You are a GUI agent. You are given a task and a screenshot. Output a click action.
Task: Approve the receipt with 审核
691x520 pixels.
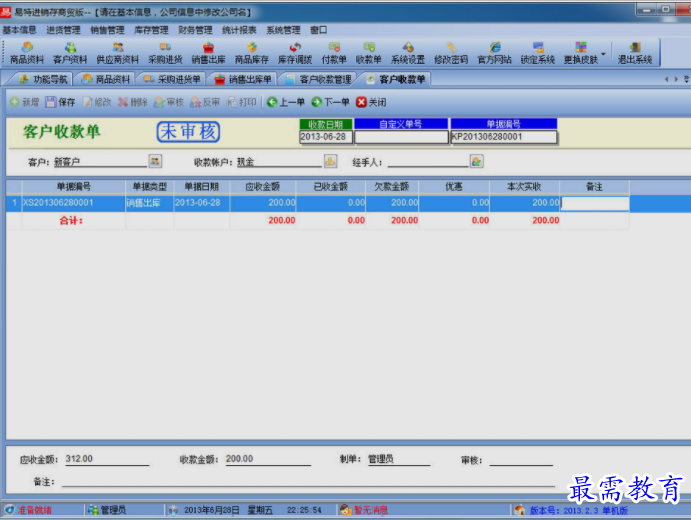(x=169, y=102)
